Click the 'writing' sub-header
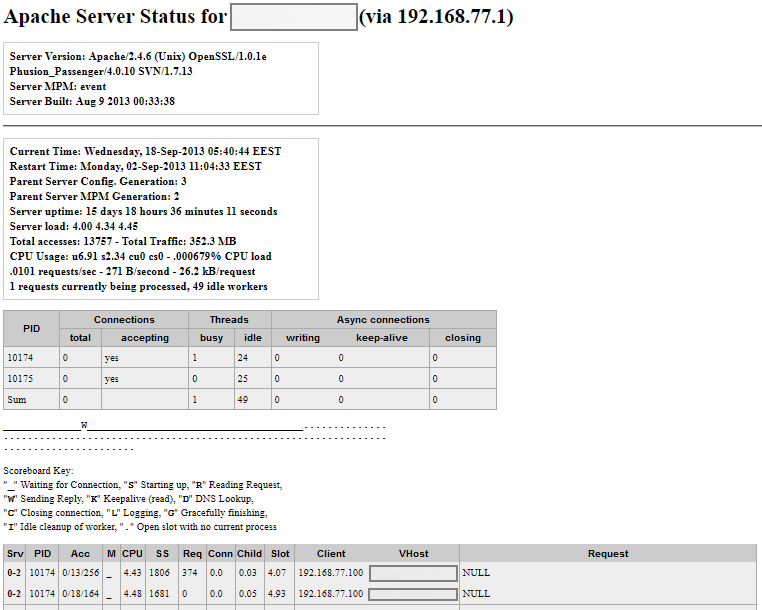762x610 pixels. 303,338
